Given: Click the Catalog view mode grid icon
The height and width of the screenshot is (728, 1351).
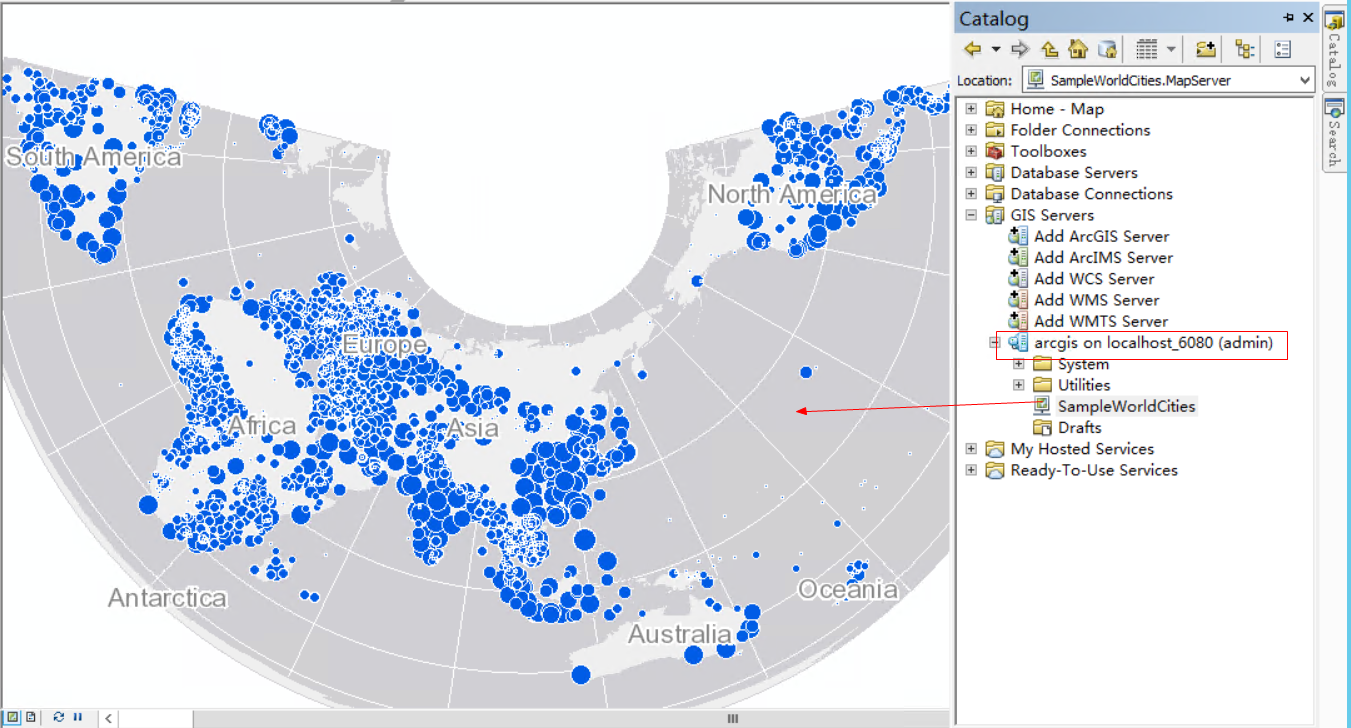Looking at the screenshot, I should (x=1146, y=49).
